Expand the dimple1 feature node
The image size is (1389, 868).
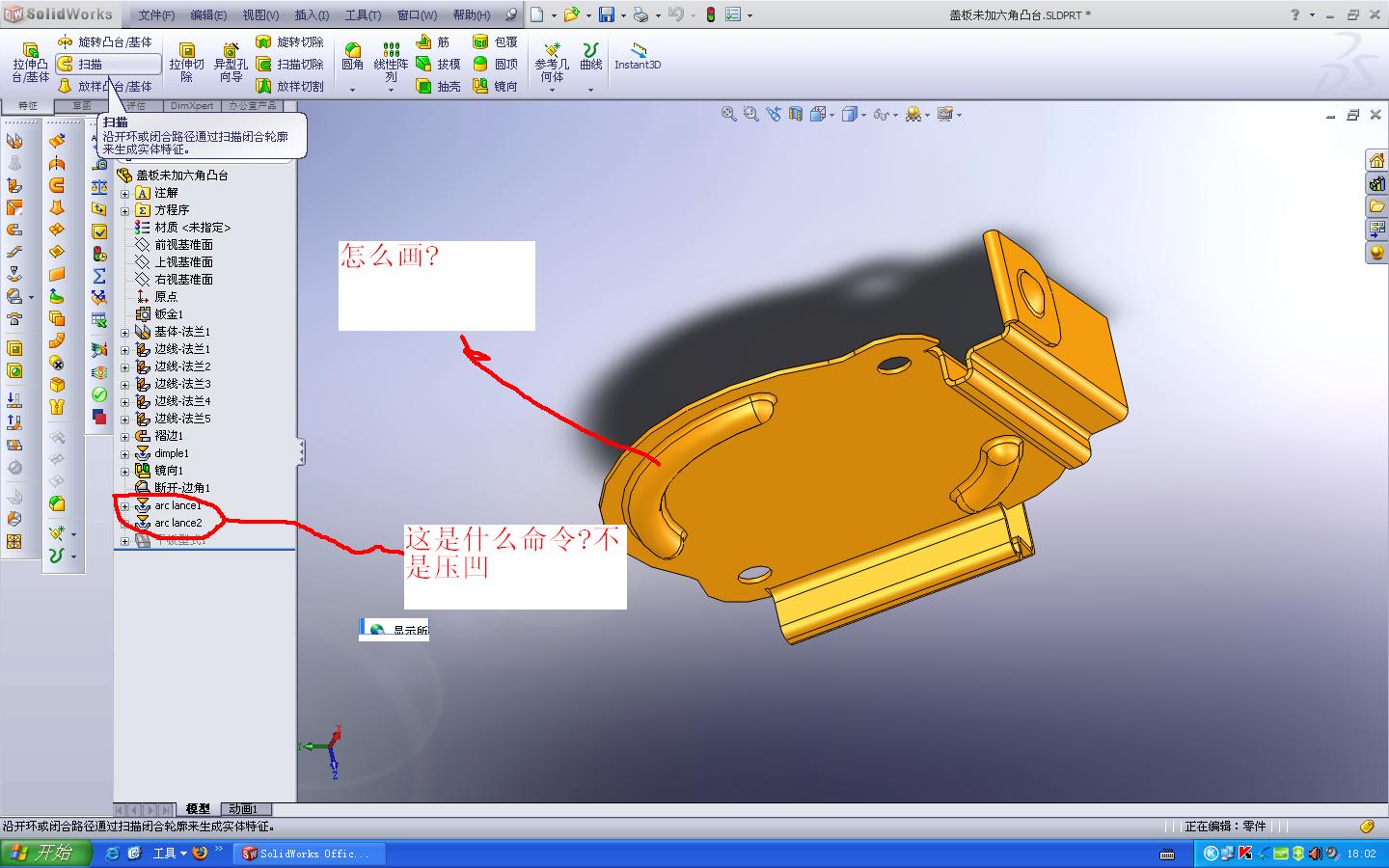pyautogui.click(x=124, y=453)
